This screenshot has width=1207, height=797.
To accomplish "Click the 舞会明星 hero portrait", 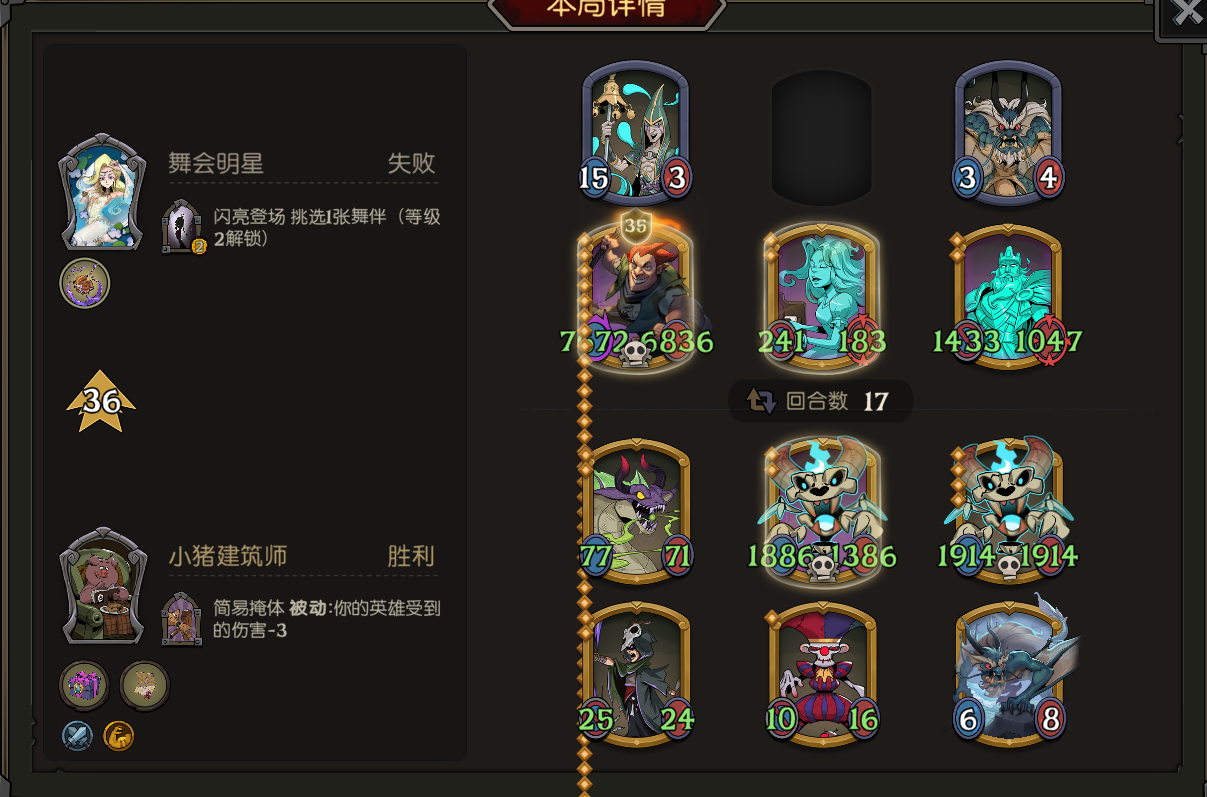I will tap(104, 193).
